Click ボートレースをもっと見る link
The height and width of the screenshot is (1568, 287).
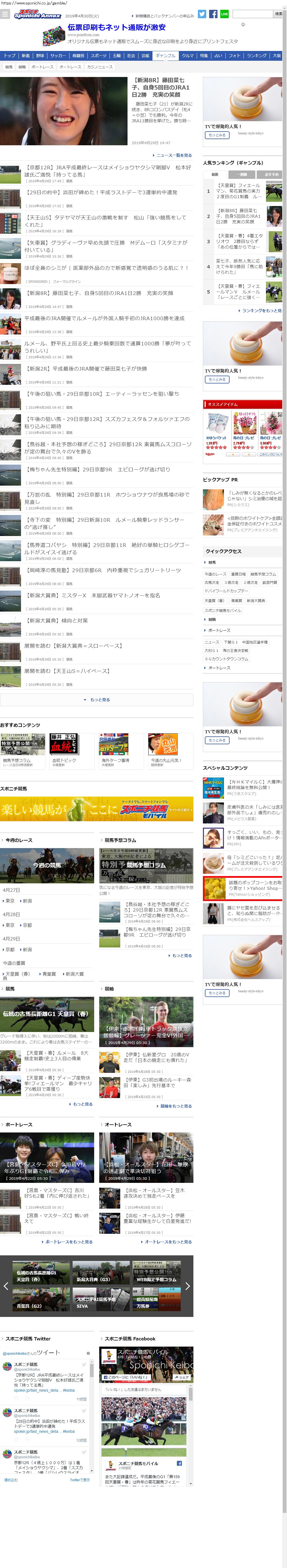pos(67,1241)
